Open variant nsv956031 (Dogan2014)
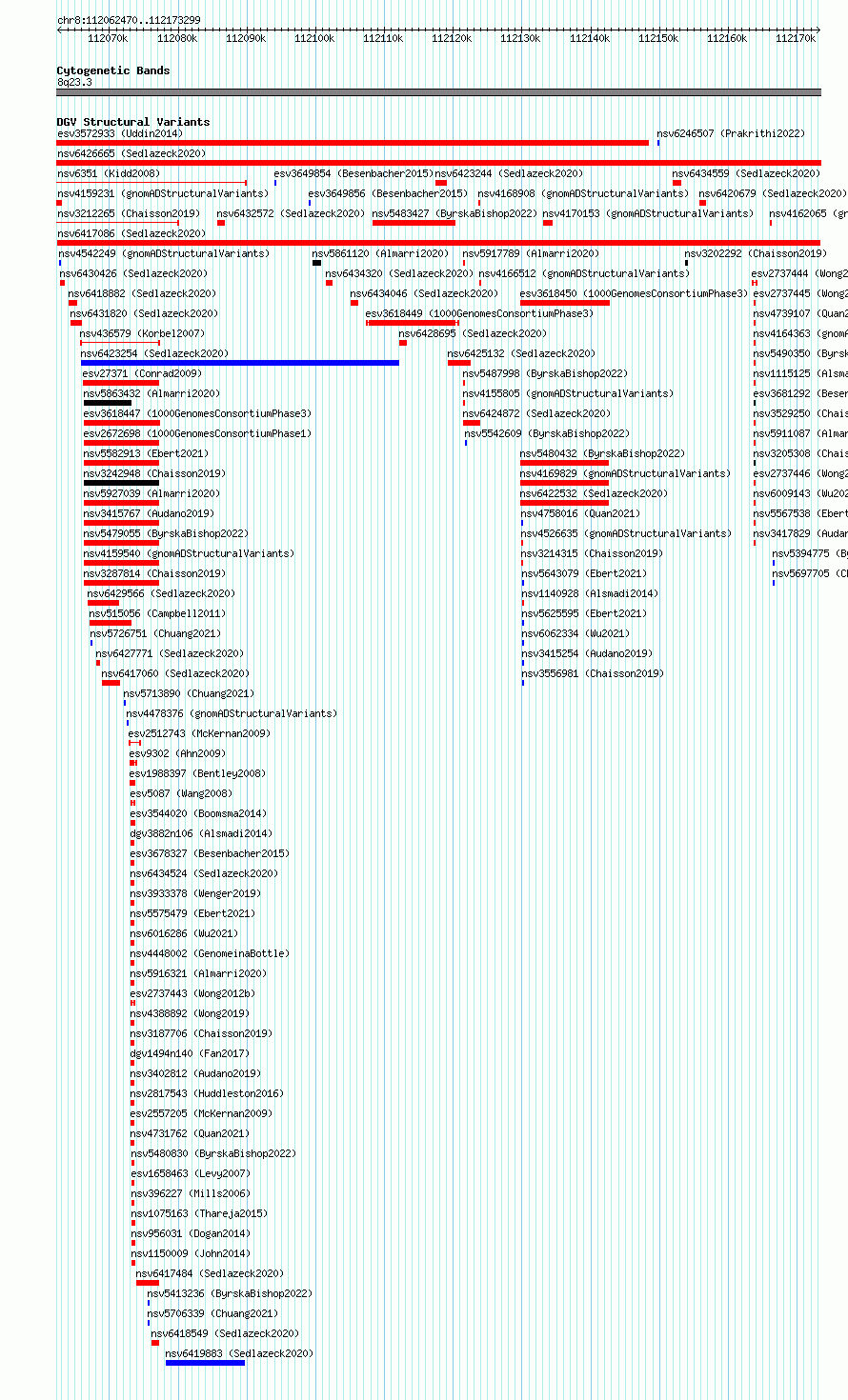Image resolution: width=848 pixels, height=1400 pixels. click(x=191, y=1233)
